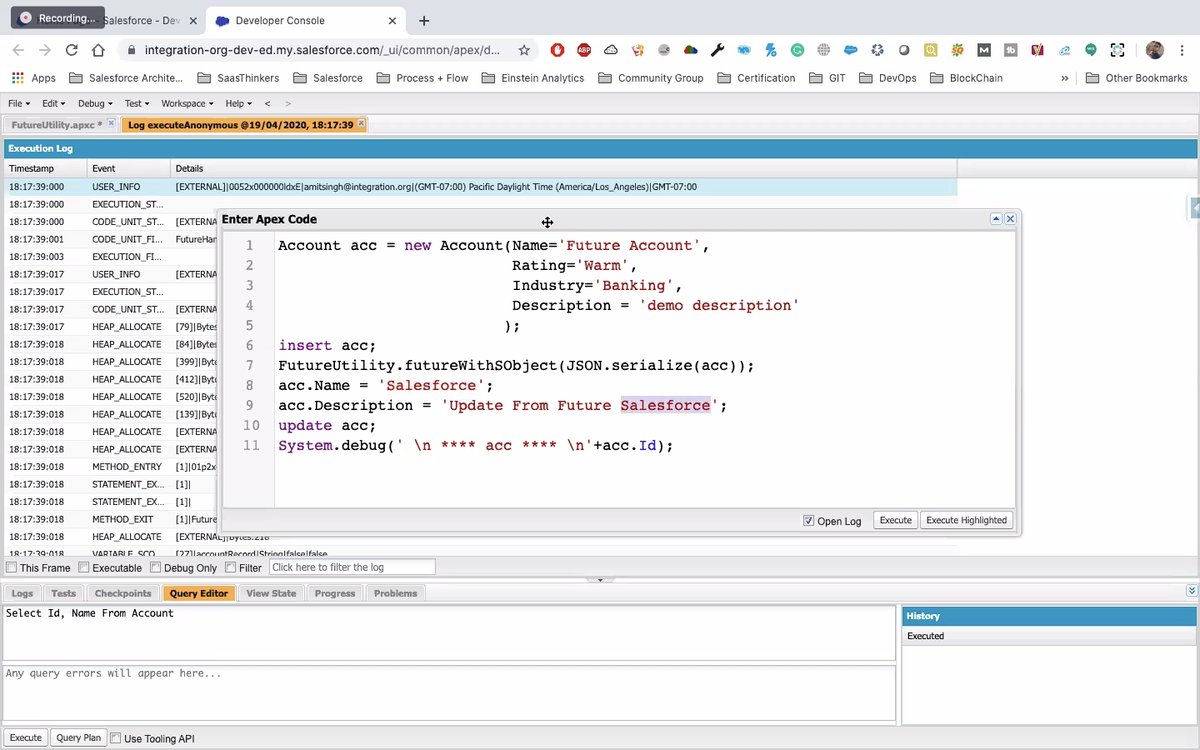Click the red stop-hand adblock extension icon
This screenshot has width=1200, height=750.
point(557,50)
